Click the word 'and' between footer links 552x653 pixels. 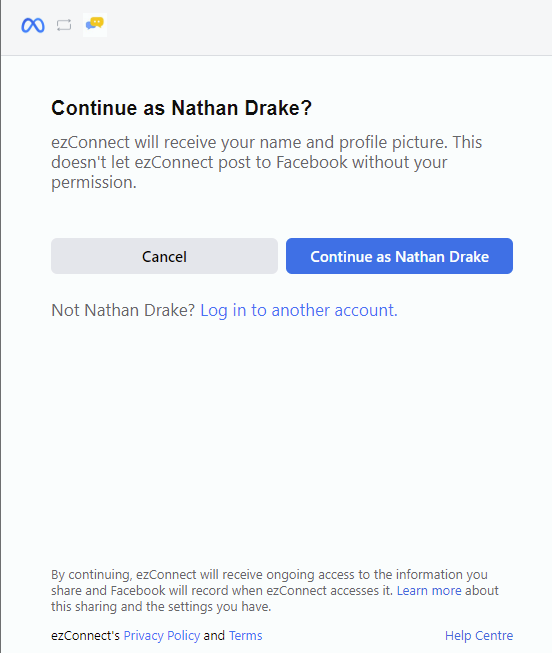(214, 636)
